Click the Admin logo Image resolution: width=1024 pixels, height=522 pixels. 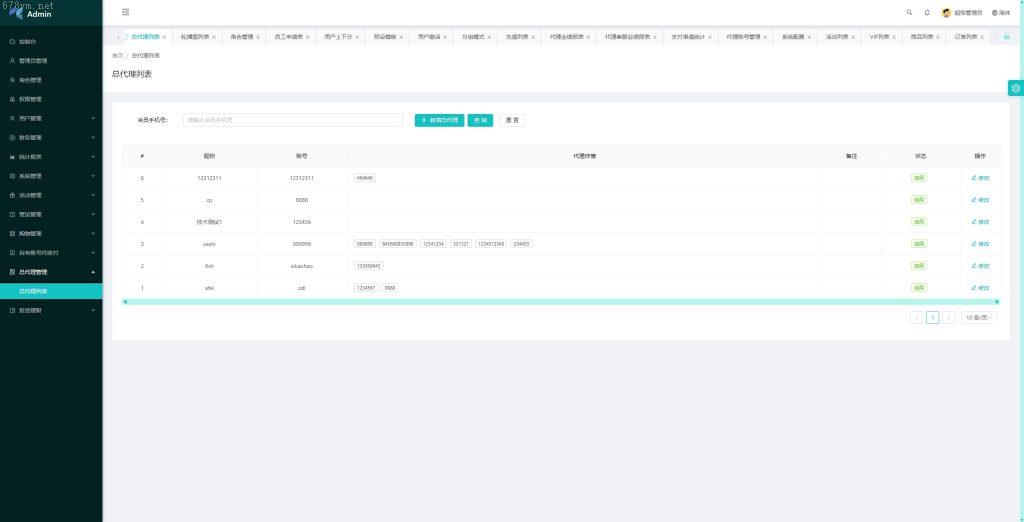click(30, 12)
